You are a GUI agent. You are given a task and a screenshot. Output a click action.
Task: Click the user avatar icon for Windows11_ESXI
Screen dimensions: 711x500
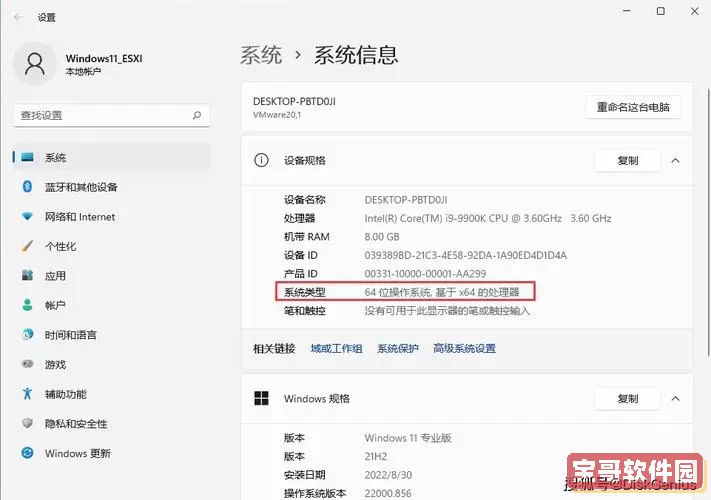click(34, 64)
